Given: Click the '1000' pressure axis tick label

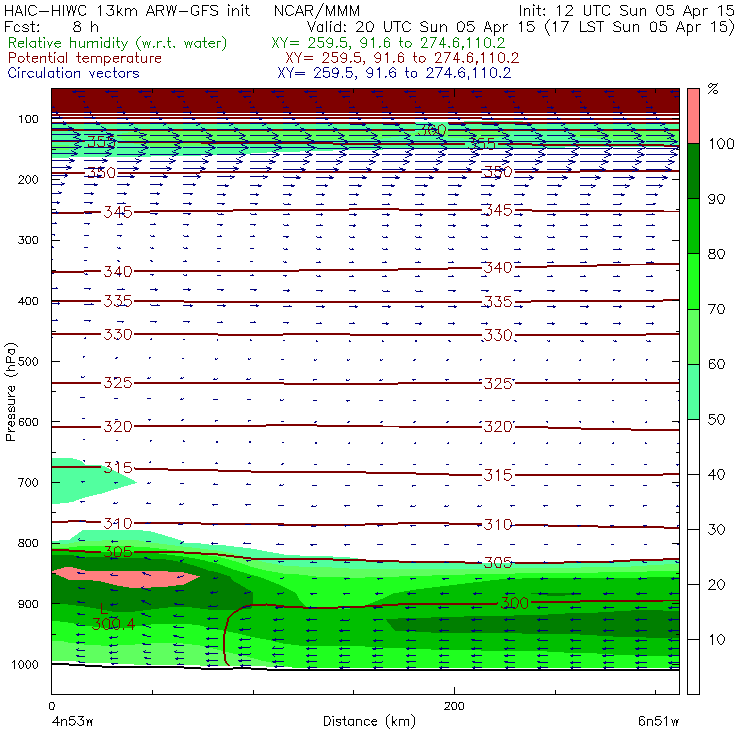Looking at the screenshot, I should click(25, 664).
